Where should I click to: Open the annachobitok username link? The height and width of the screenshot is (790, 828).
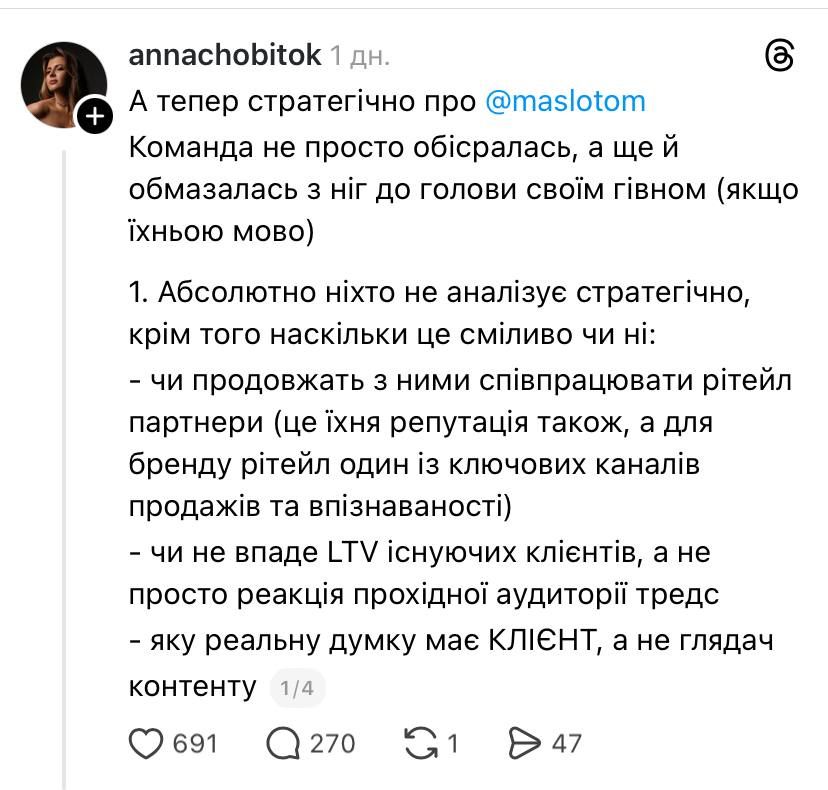225,56
